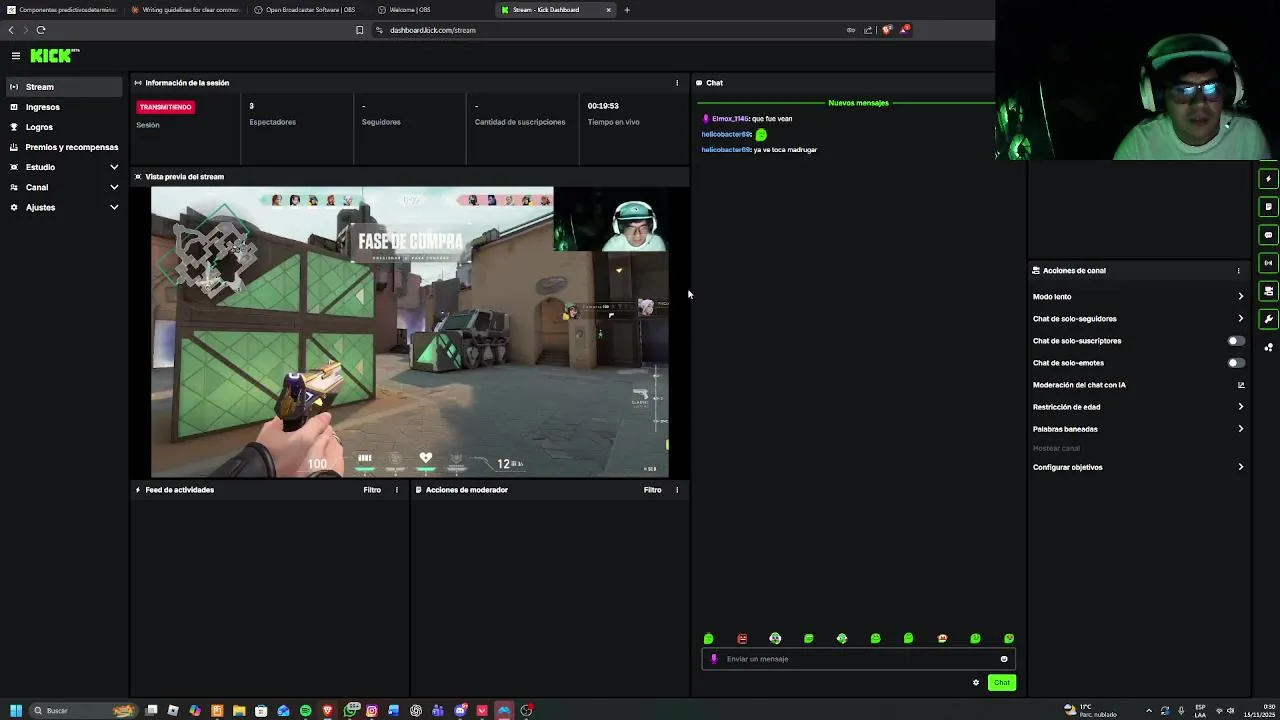1280x720 pixels.
Task: Open moderator actions options menu
Action: (x=677, y=490)
